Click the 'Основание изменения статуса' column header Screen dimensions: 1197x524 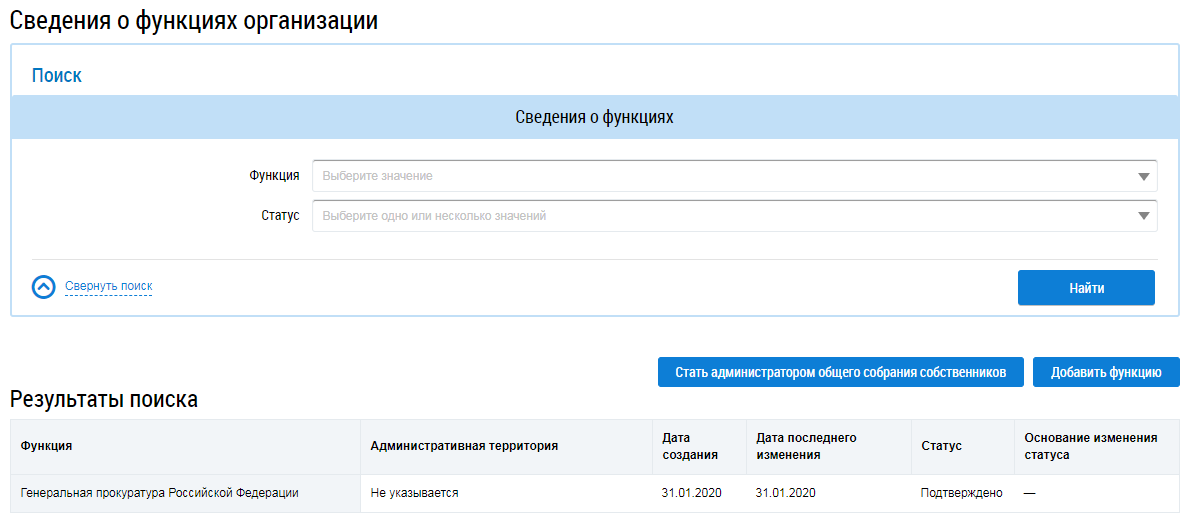point(1090,446)
